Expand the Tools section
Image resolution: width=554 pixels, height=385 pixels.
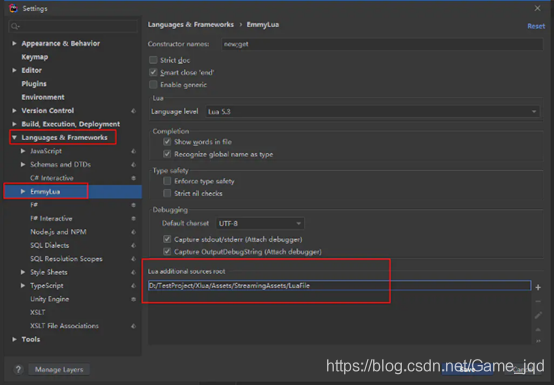pyautogui.click(x=14, y=339)
